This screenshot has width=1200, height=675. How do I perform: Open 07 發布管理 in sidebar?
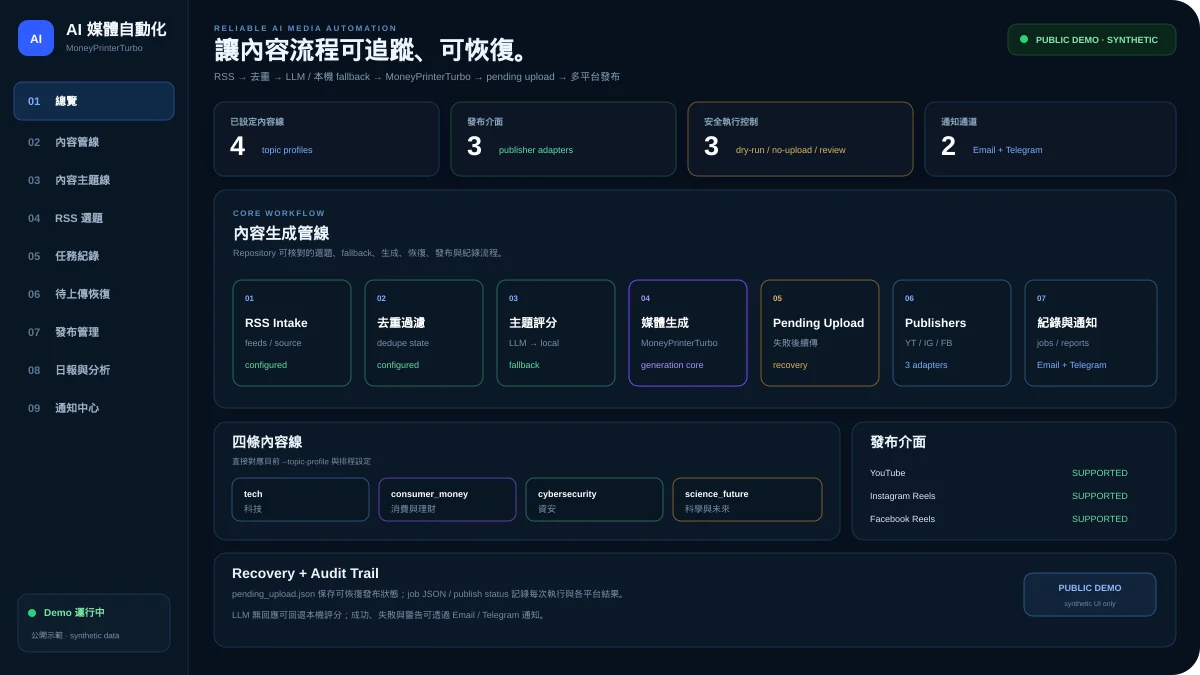tap(94, 332)
